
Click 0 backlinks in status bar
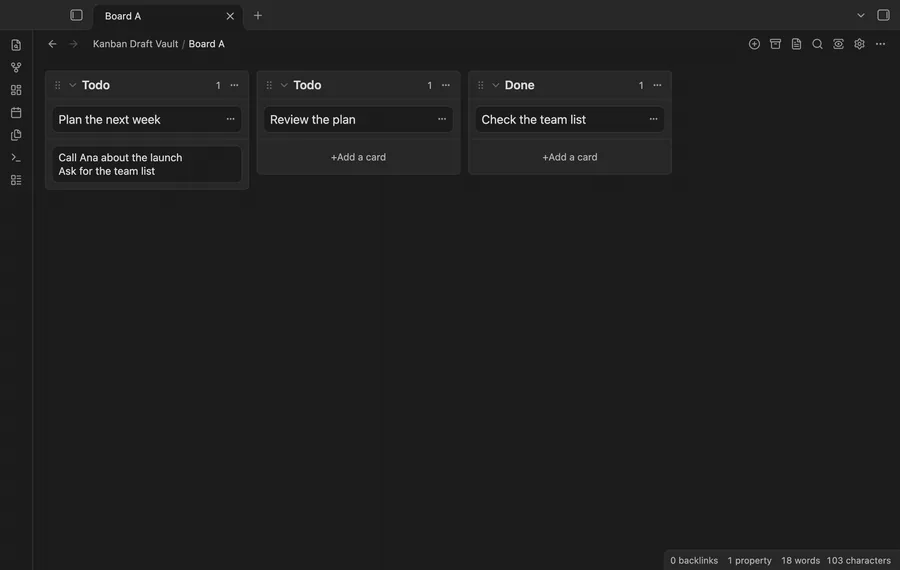tap(694, 560)
